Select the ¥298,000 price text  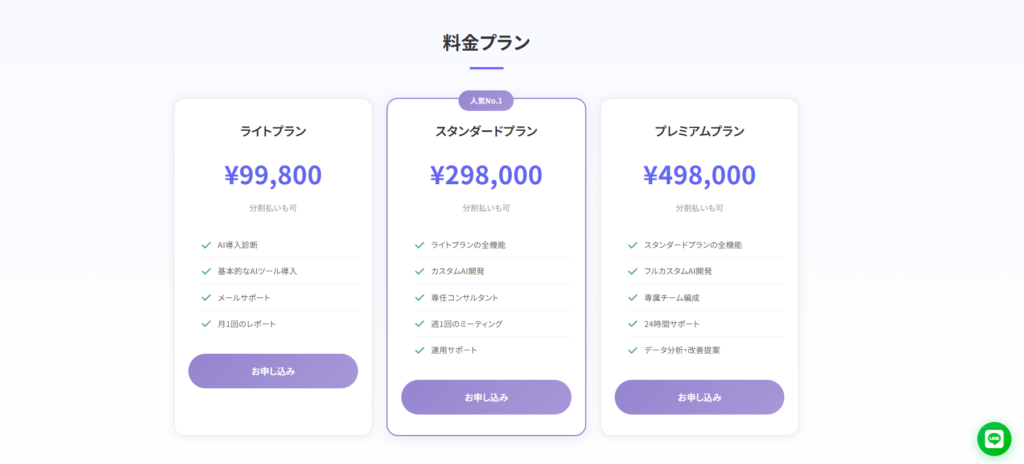click(x=486, y=175)
